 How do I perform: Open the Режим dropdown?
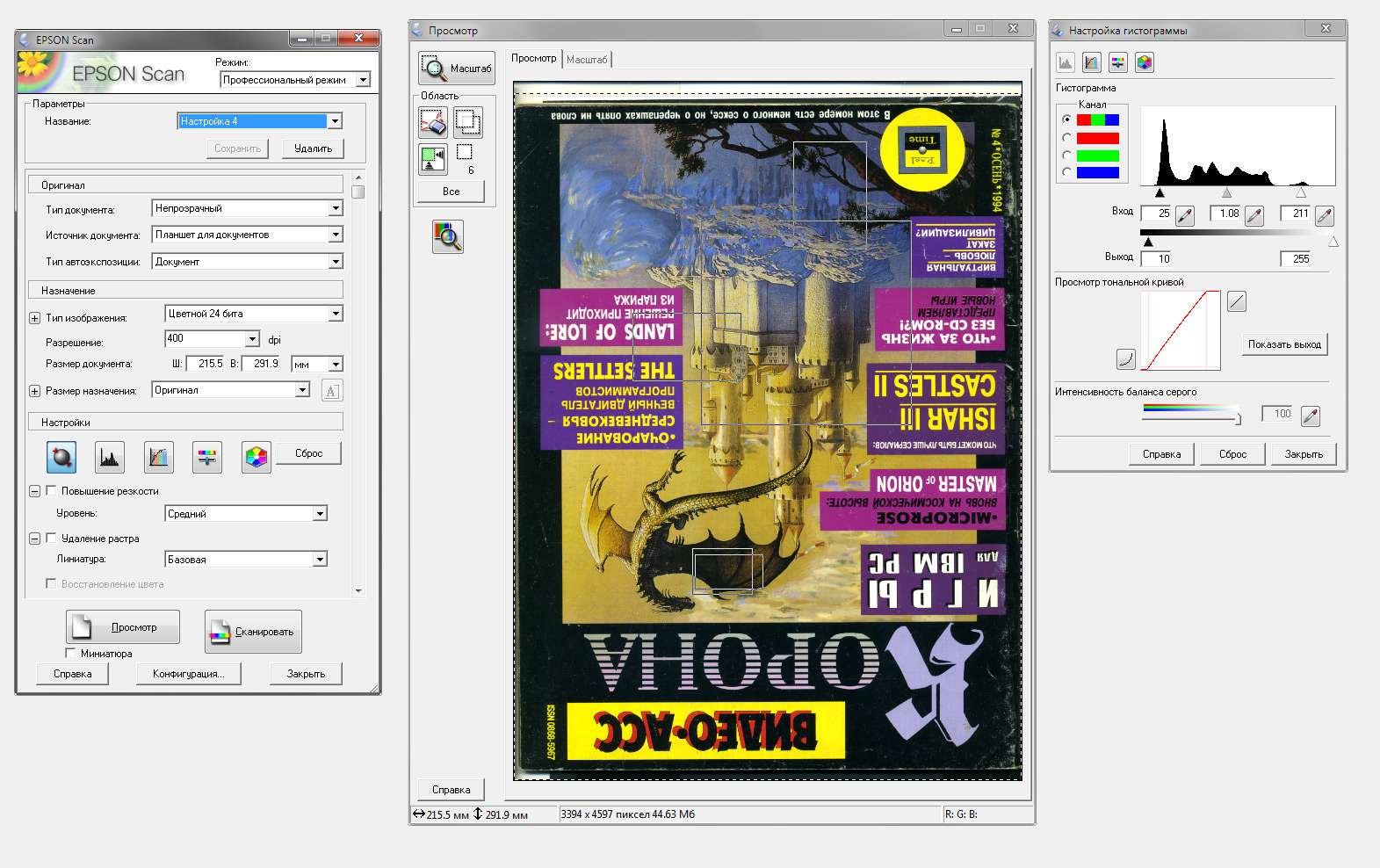click(295, 80)
